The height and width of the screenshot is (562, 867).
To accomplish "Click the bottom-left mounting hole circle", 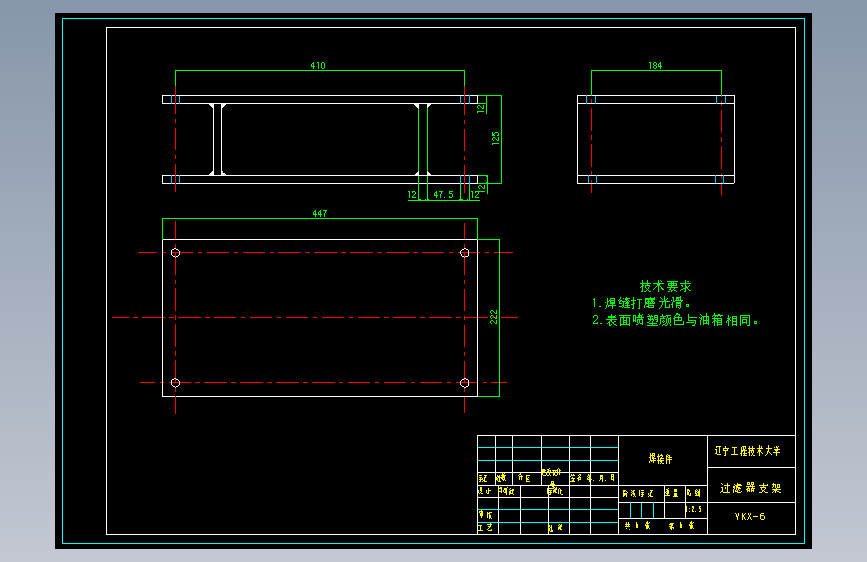I will (175, 383).
